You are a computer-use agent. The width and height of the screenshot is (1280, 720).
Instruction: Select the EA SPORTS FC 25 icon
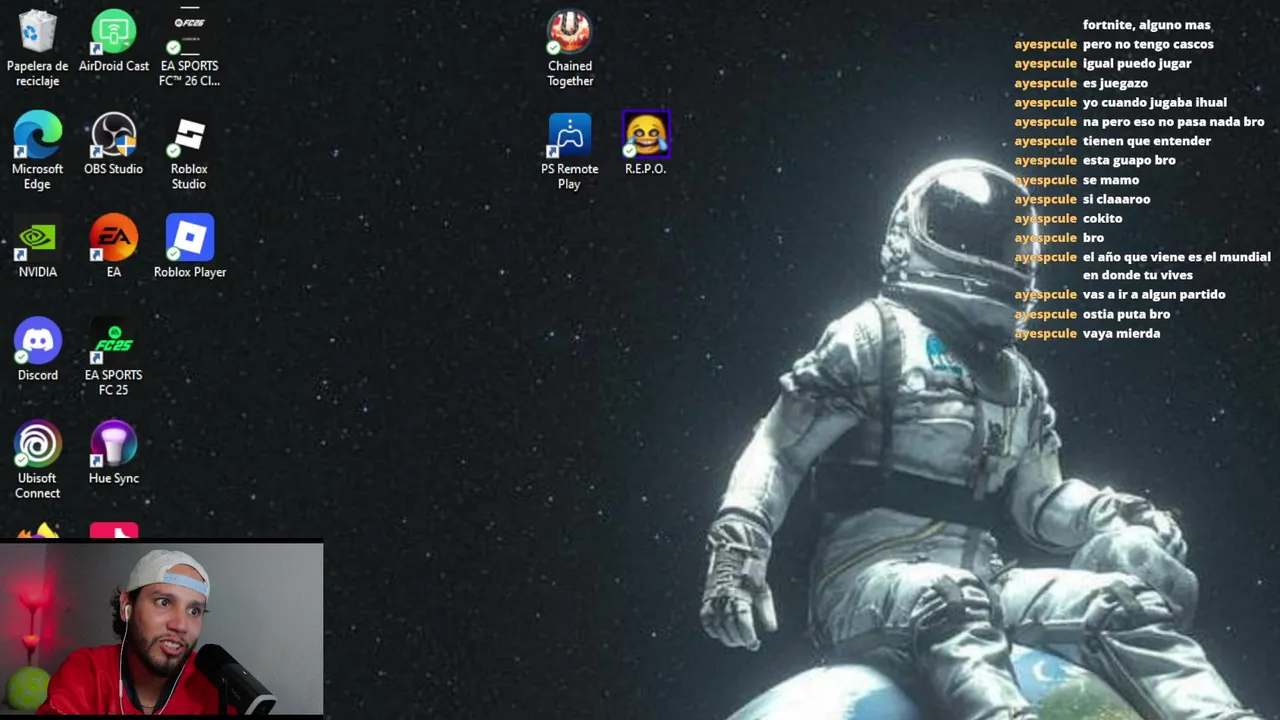pos(114,357)
